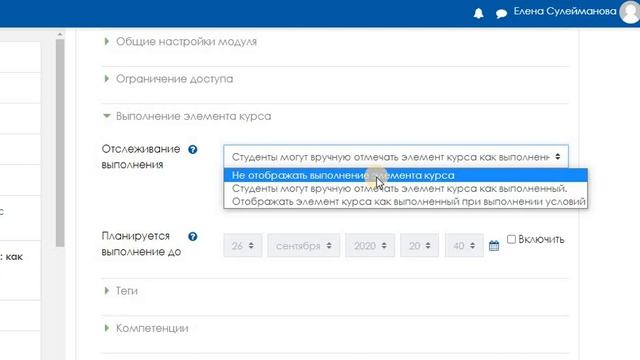This screenshot has width=640, height=360.
Task: Expand the Компетенции section
Action: tap(152, 328)
